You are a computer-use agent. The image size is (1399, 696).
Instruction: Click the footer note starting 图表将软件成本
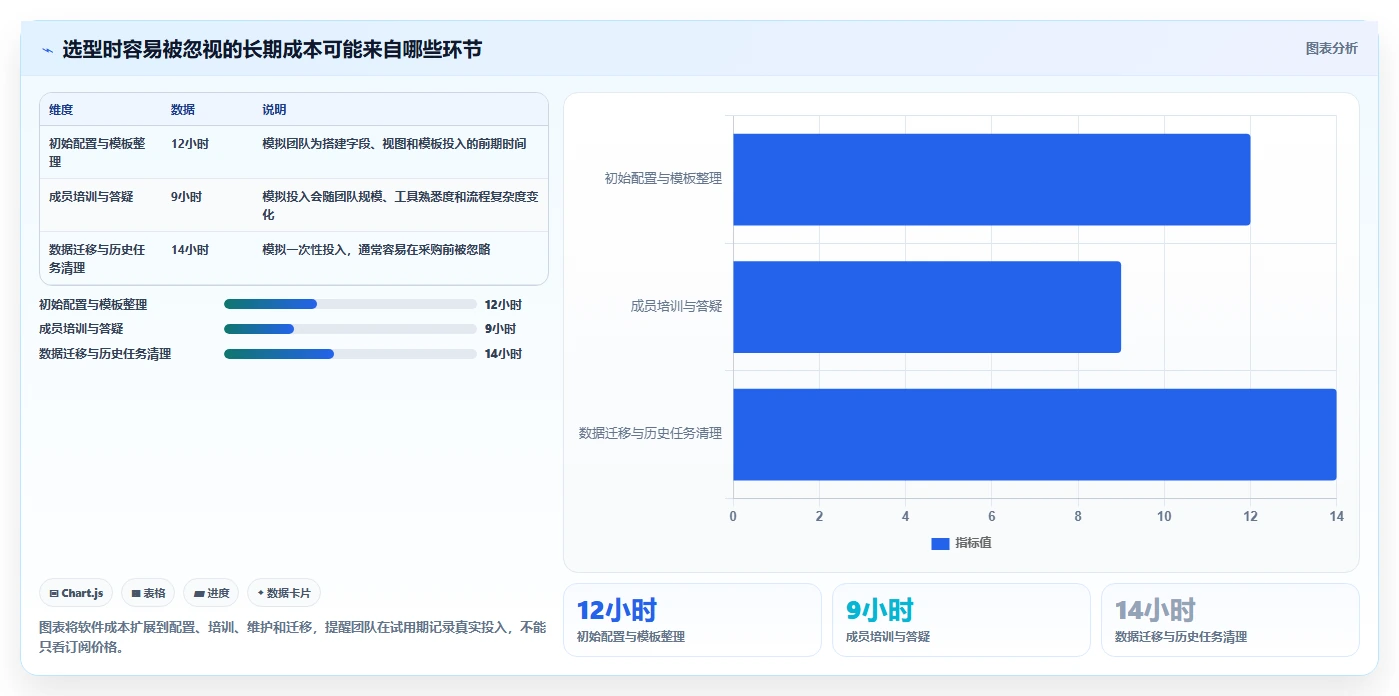pyautogui.click(x=293, y=637)
